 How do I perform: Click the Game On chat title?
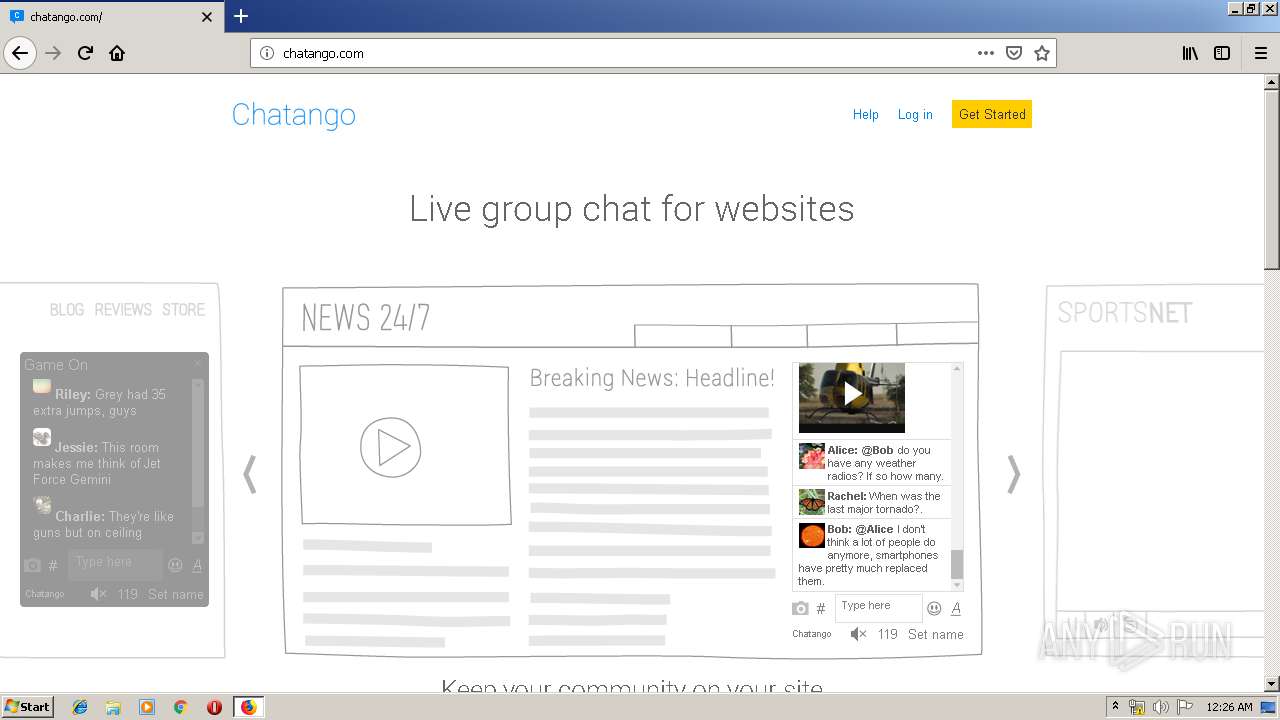[56, 365]
